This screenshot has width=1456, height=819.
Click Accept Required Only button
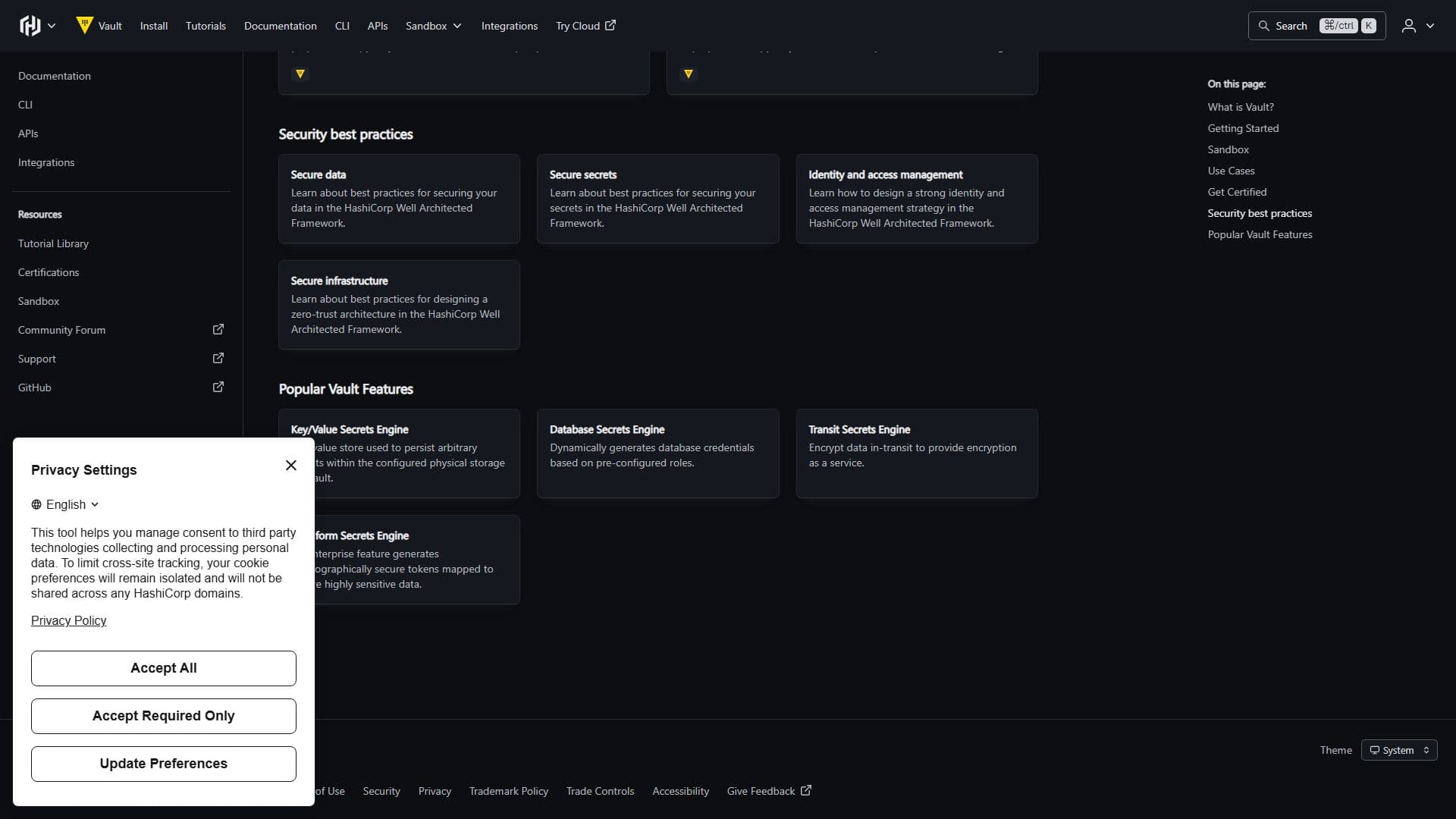164,716
